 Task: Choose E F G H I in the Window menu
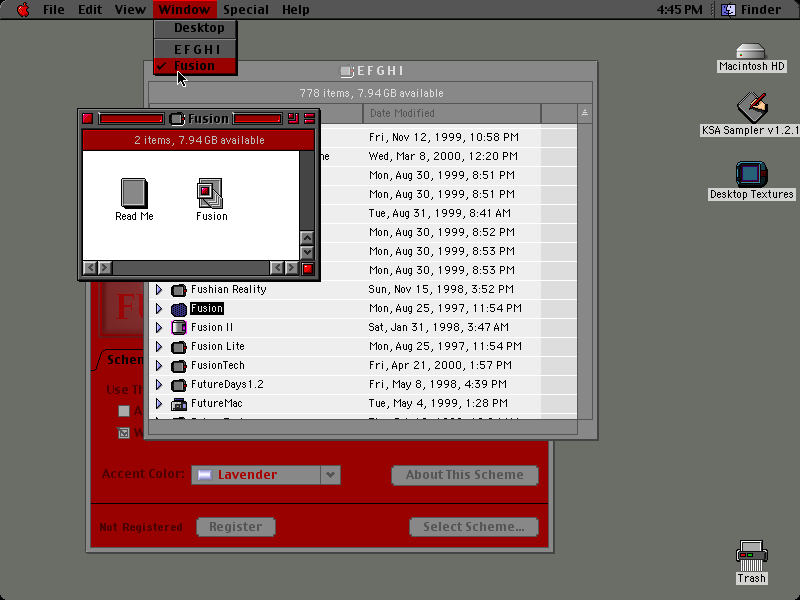click(195, 49)
